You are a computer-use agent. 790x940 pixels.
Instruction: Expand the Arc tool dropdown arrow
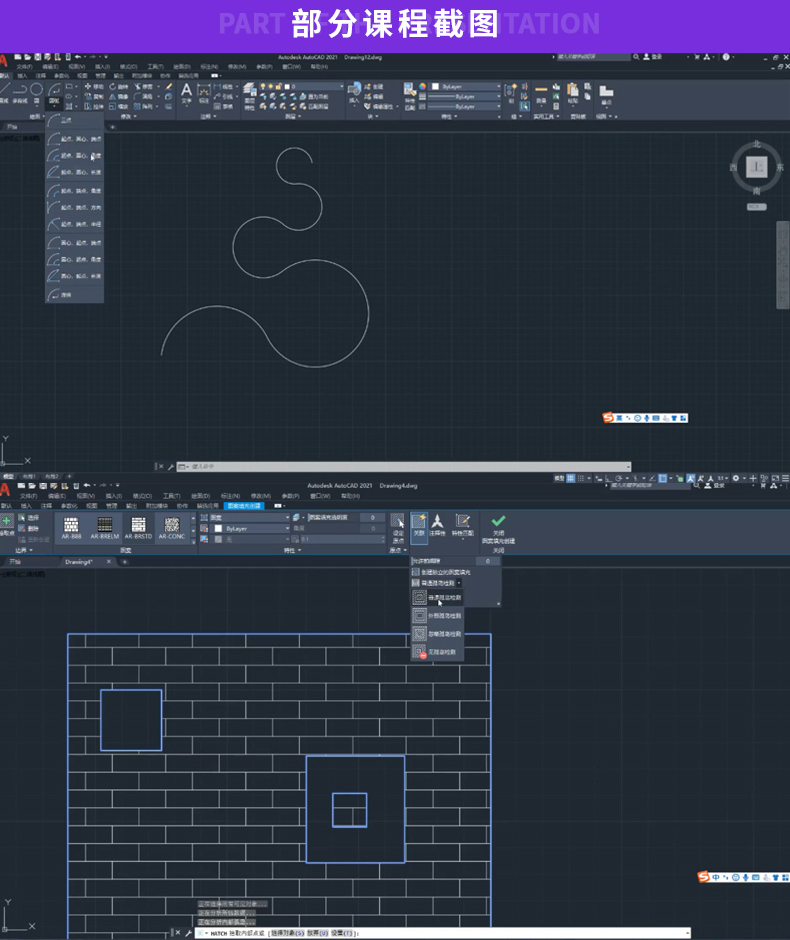(x=55, y=106)
